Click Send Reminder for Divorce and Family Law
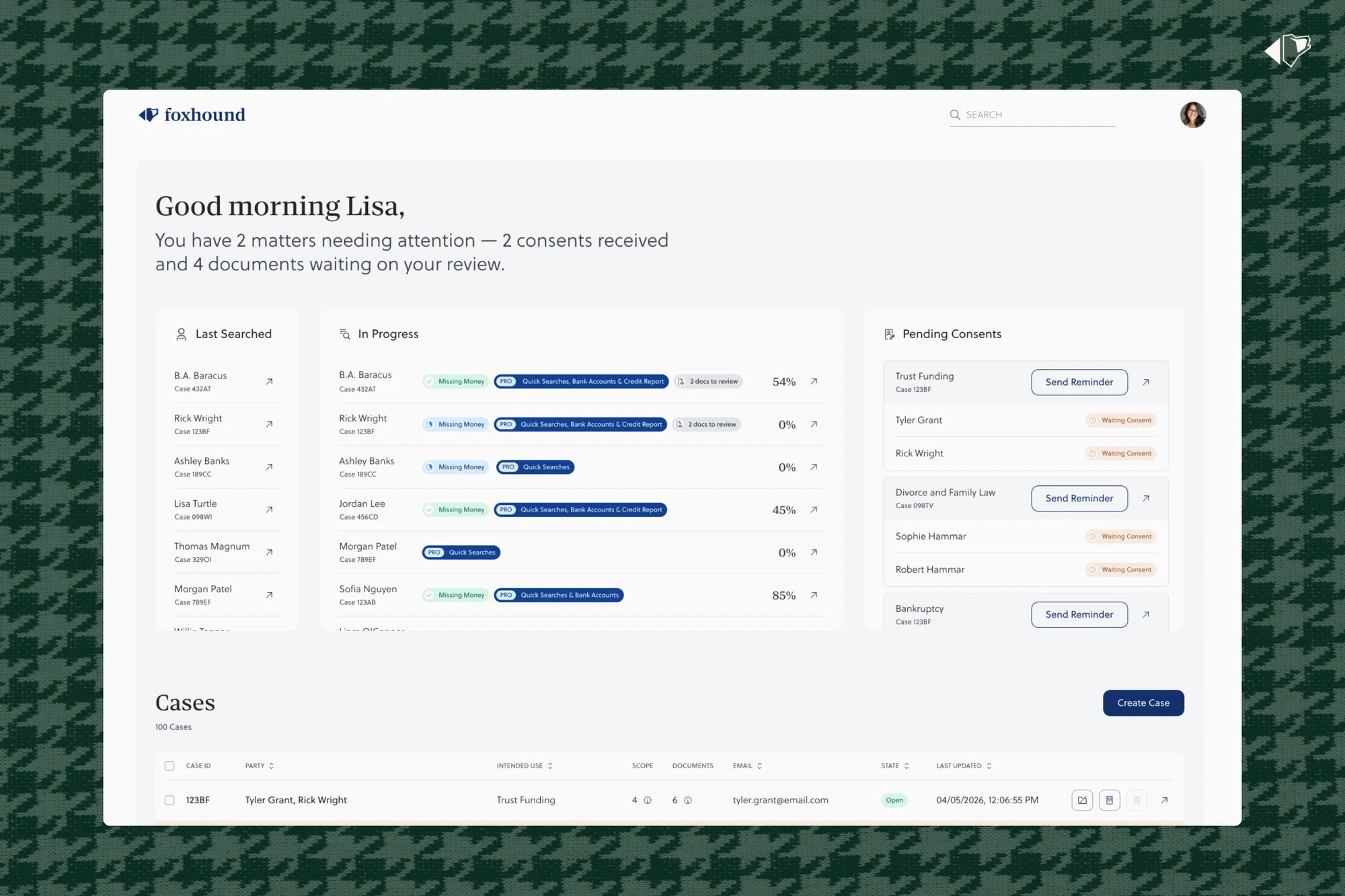This screenshot has height=896, width=1345. click(x=1079, y=498)
